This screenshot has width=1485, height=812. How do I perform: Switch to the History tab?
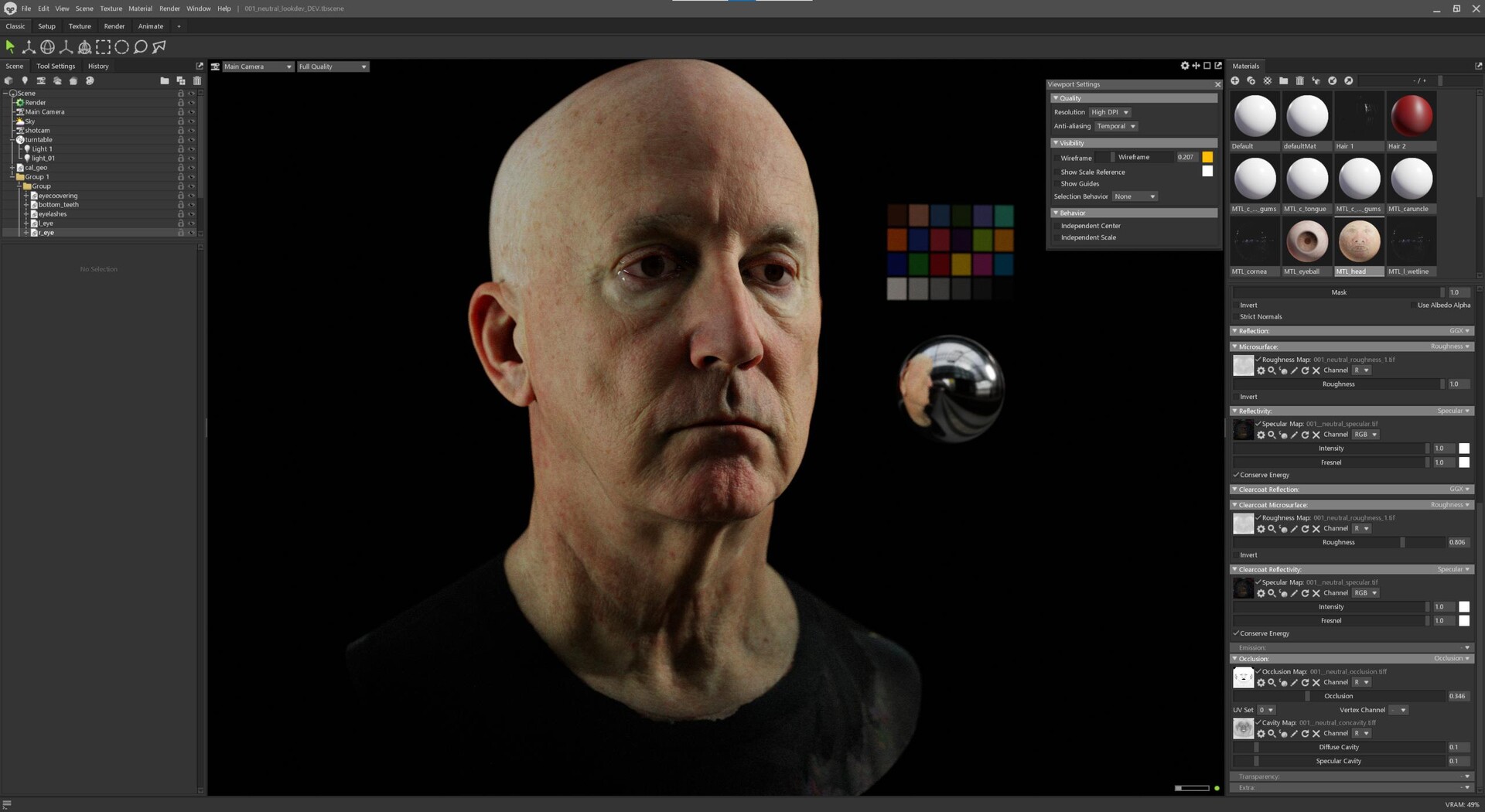tap(98, 66)
